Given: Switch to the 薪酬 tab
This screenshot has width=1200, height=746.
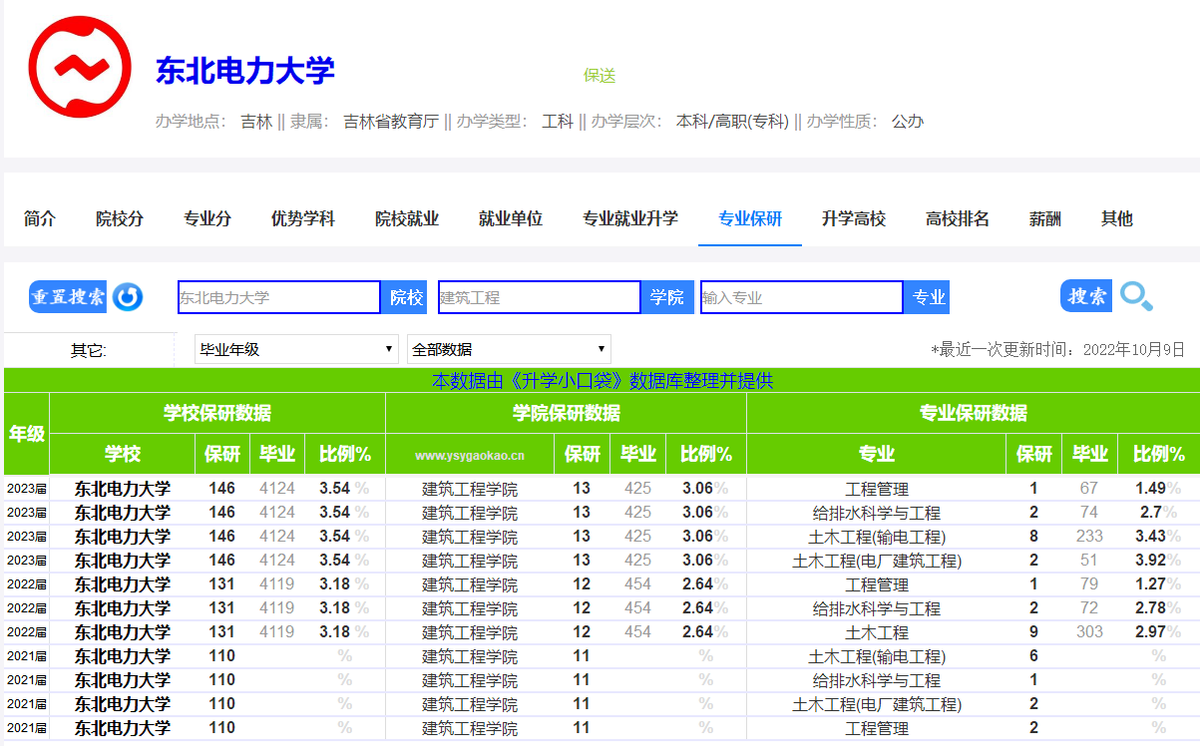Looking at the screenshot, I should coord(1045,218).
